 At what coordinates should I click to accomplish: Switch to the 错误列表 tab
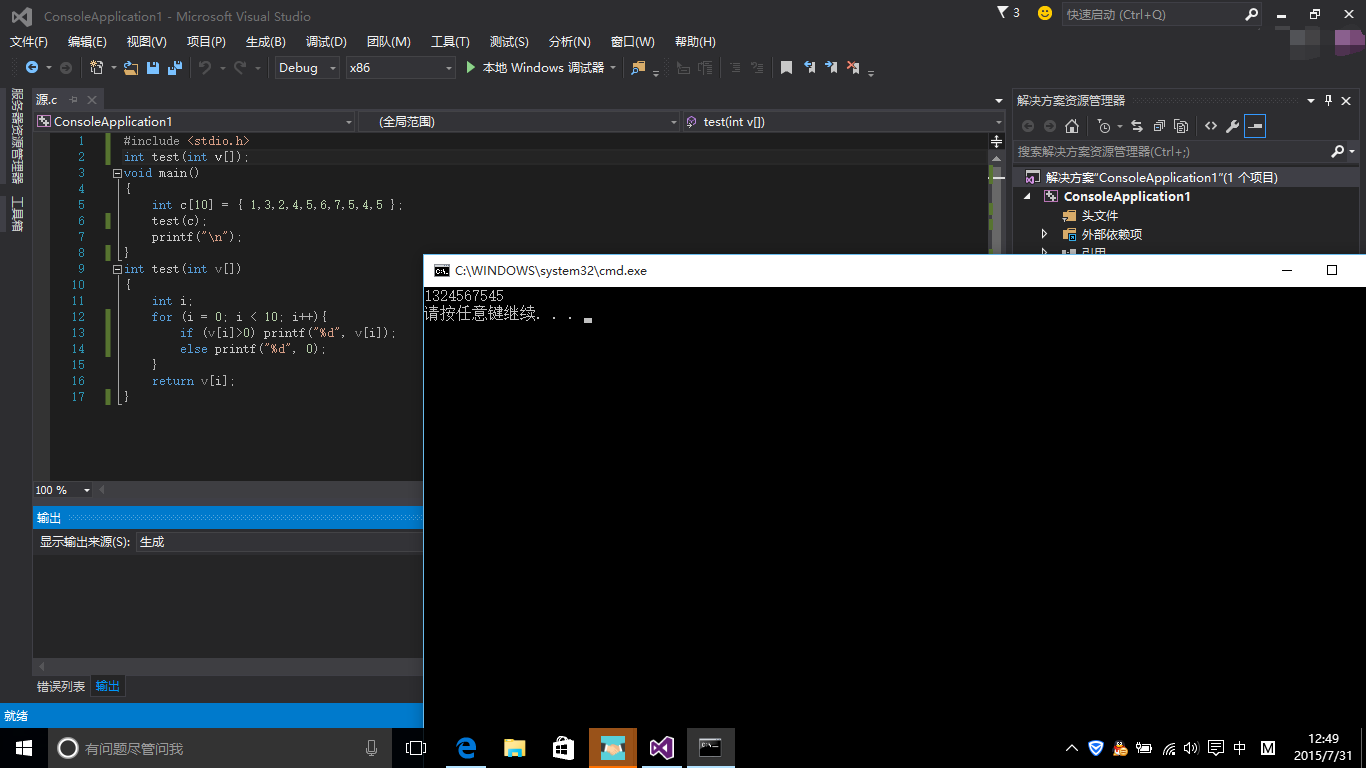[61, 686]
